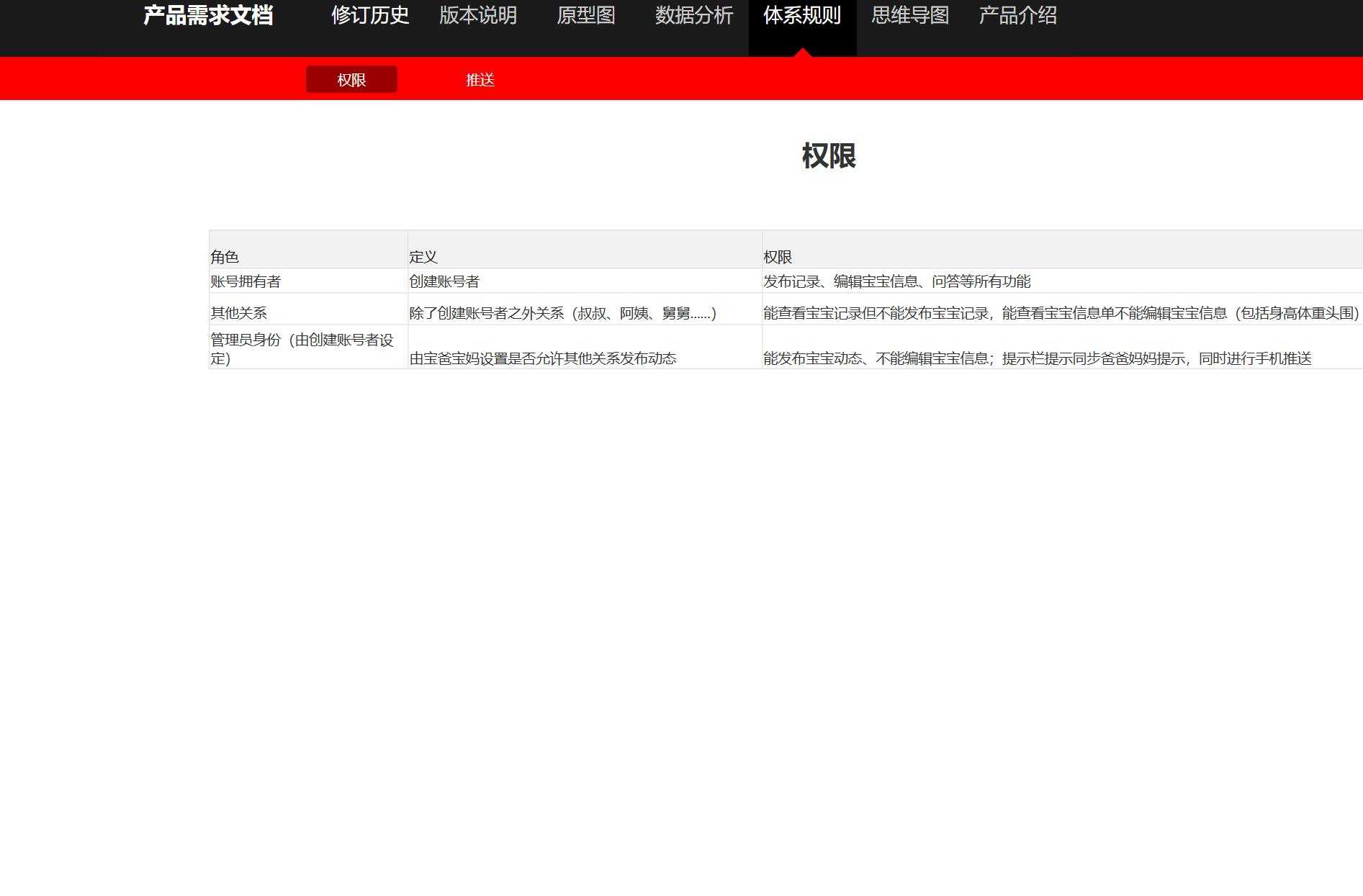The width and height of the screenshot is (1363, 896).
Task: Switch to the 权限 tab
Action: tap(351, 79)
